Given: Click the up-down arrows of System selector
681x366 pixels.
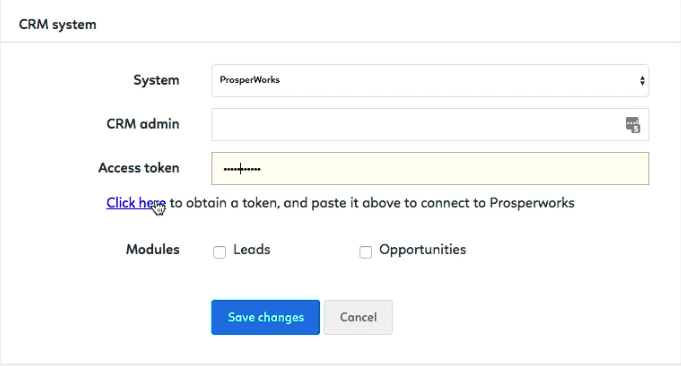Looking at the screenshot, I should coord(642,81).
